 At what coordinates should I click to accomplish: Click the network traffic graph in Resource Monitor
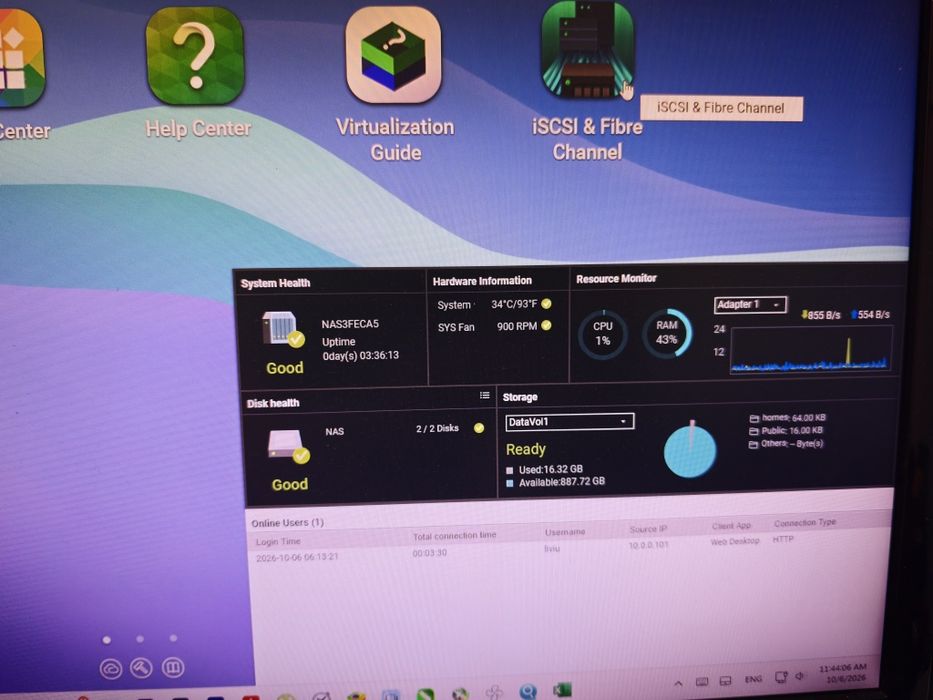(x=811, y=349)
